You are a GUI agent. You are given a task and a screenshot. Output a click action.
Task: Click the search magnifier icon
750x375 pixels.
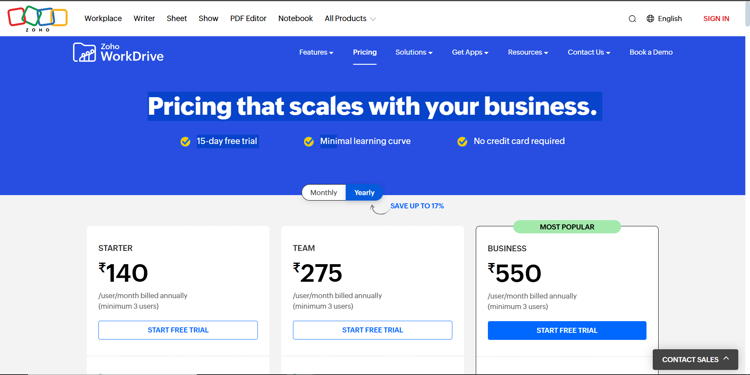point(632,19)
